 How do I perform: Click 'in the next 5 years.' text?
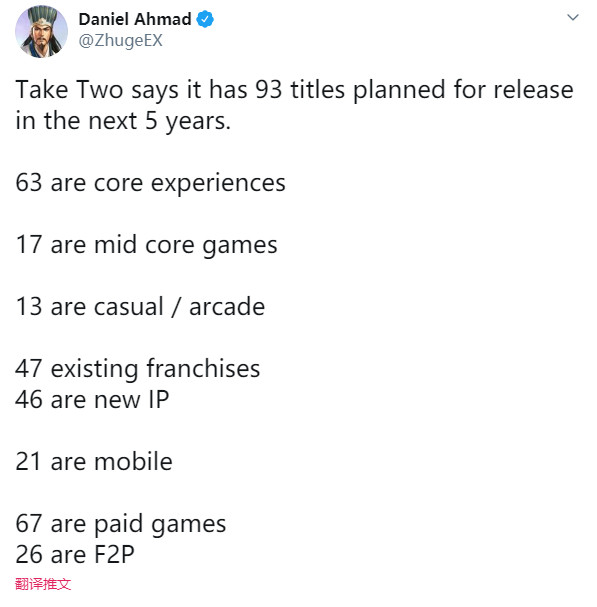coord(123,121)
